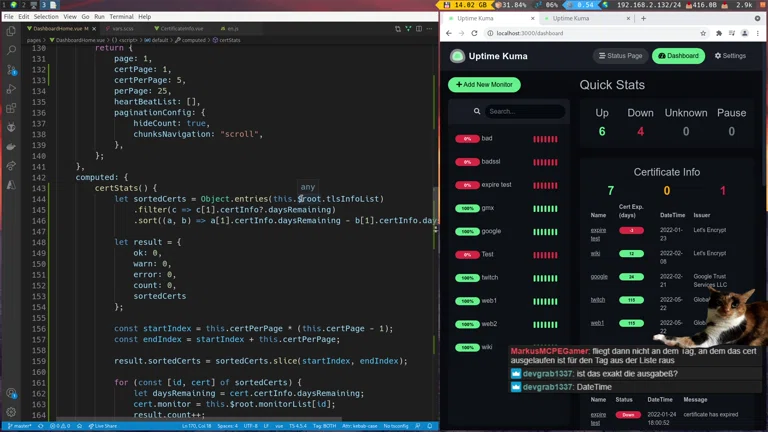The image size is (768, 432).
Task: Open the 'wiki' link in Certificate Info table
Action: pyautogui.click(x=595, y=254)
